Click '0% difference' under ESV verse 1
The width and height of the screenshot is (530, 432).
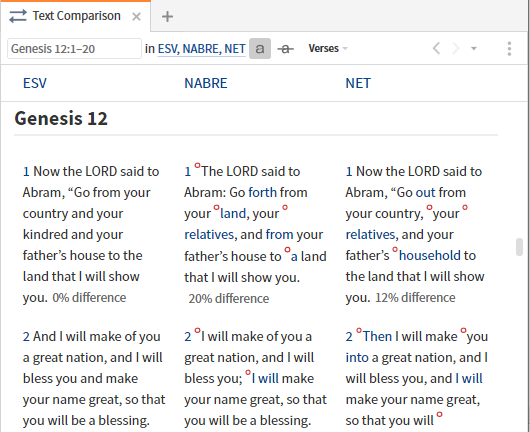coord(89,298)
